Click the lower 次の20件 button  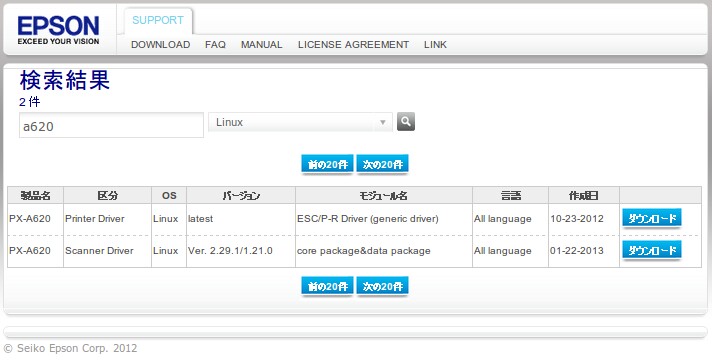pyautogui.click(x=382, y=286)
